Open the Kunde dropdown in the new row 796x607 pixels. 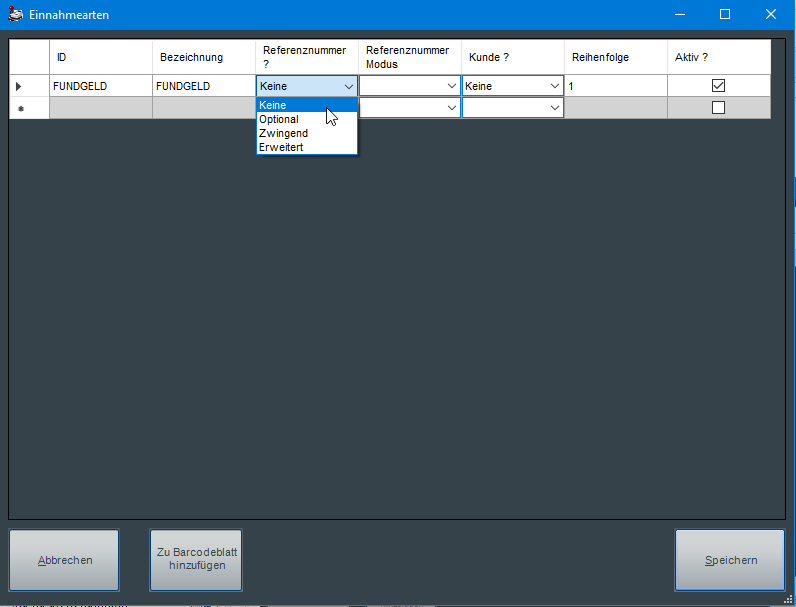554,108
